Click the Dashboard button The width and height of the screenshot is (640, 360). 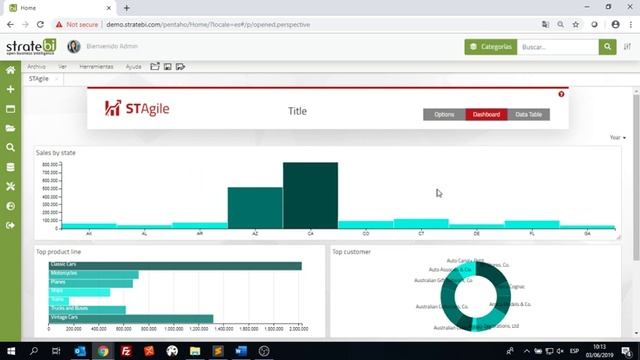click(486, 115)
